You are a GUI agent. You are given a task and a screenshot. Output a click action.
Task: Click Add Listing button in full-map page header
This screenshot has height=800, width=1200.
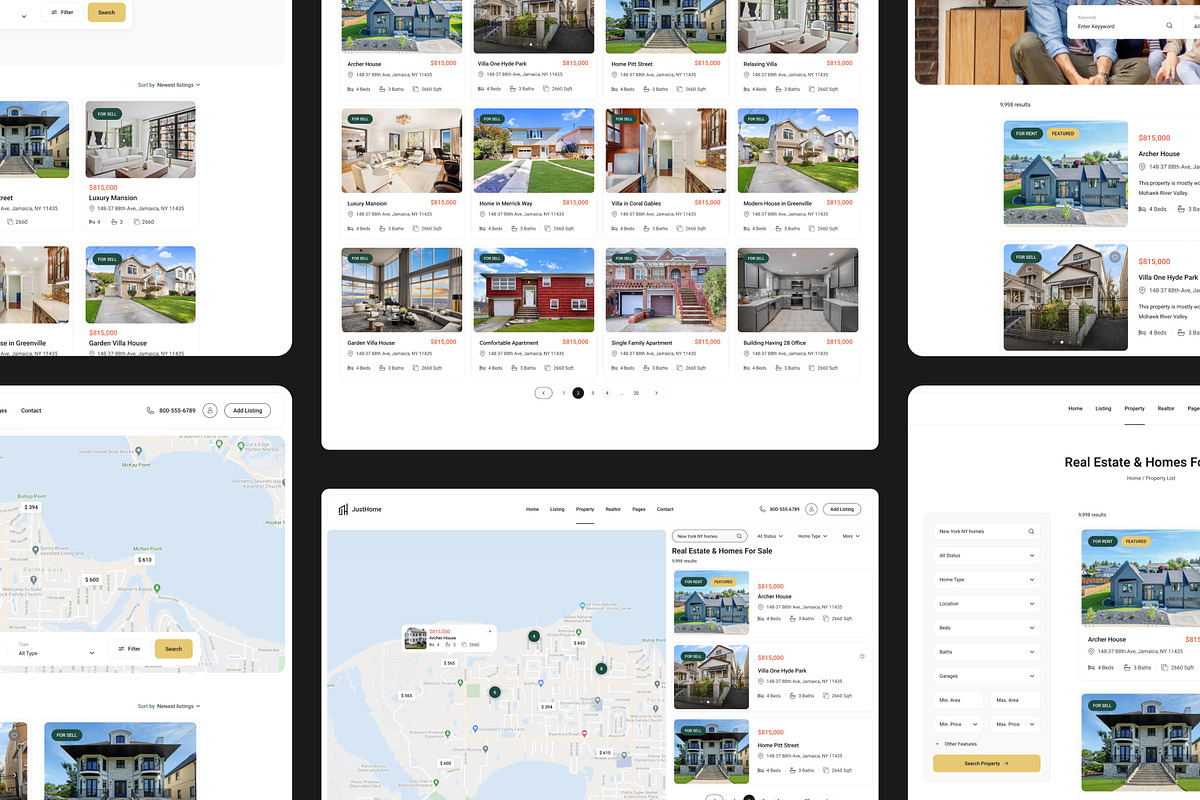click(247, 410)
